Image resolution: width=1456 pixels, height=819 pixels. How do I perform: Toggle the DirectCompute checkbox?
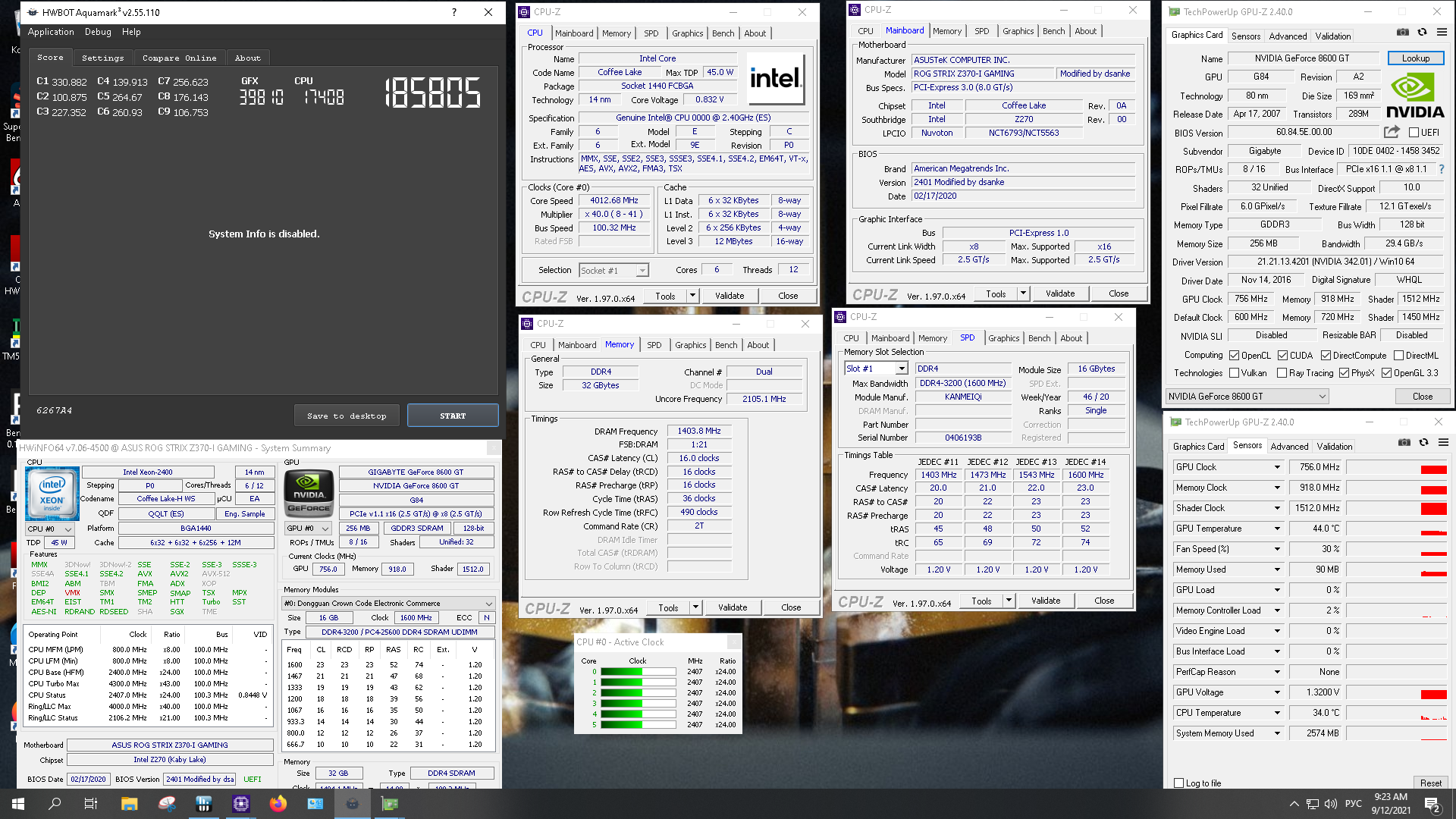[x=1326, y=356]
